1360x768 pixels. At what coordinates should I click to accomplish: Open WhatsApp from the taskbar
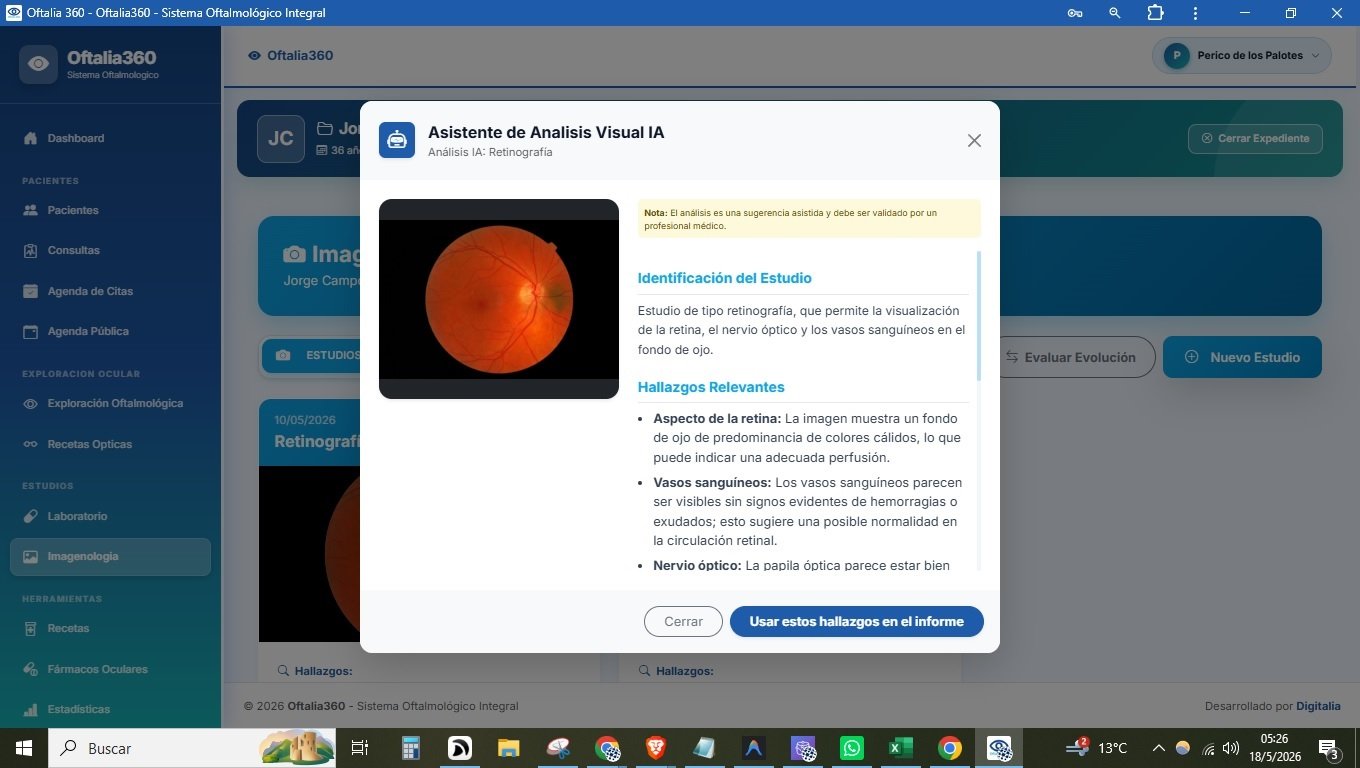pos(852,748)
